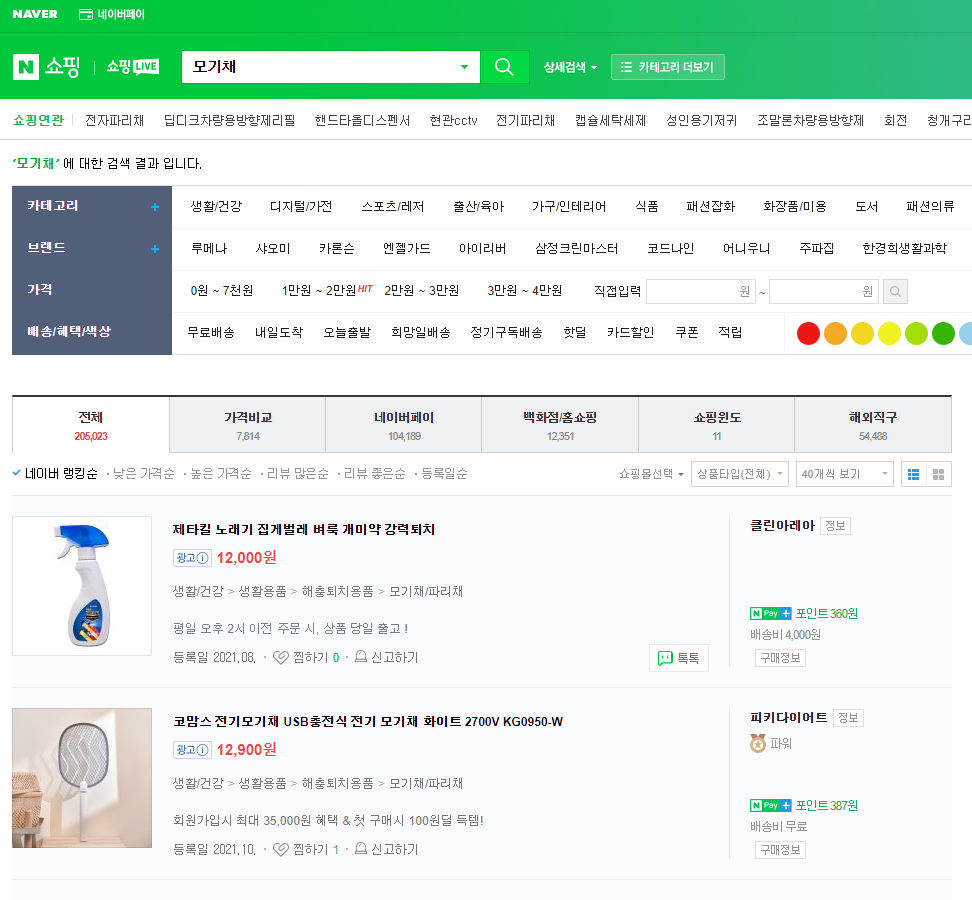Sort by 리뷰 많은순
Screen dimensions: 972x900
click(x=298, y=474)
